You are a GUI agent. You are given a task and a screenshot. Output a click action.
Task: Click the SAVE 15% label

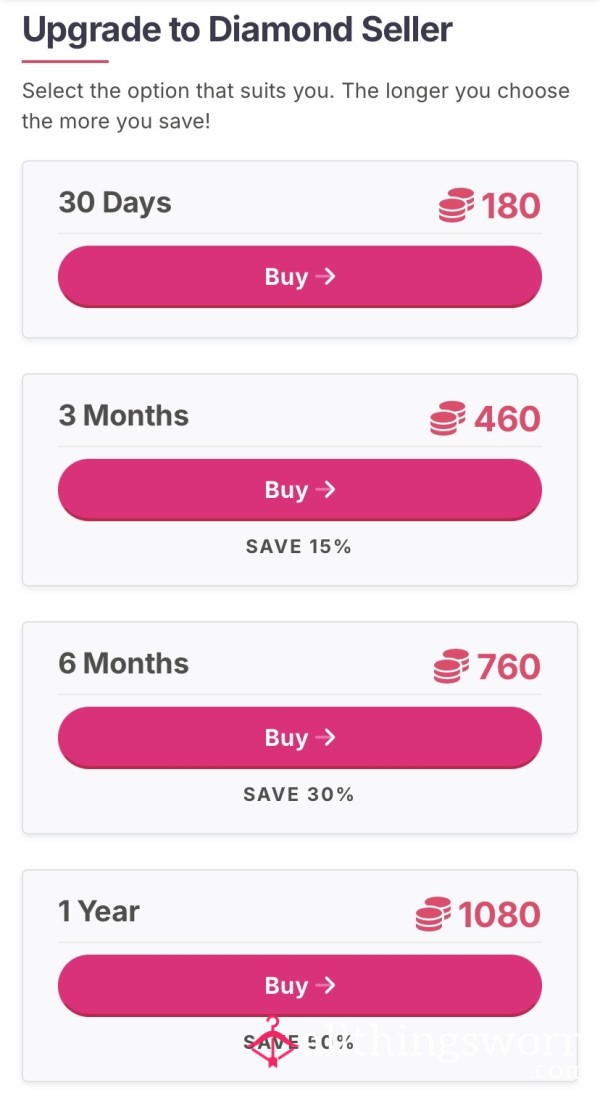click(x=299, y=547)
